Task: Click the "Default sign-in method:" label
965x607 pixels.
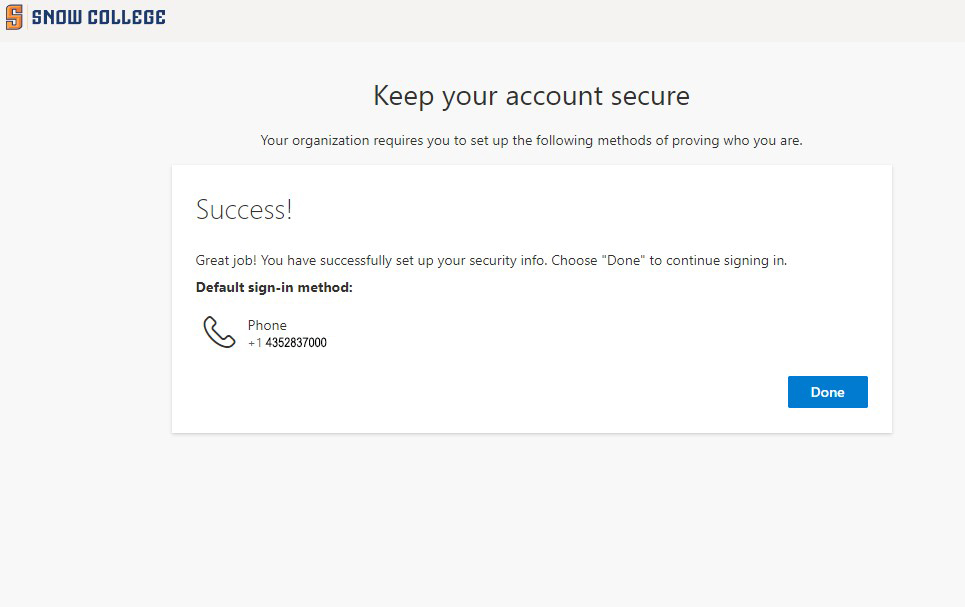Action: pos(274,288)
